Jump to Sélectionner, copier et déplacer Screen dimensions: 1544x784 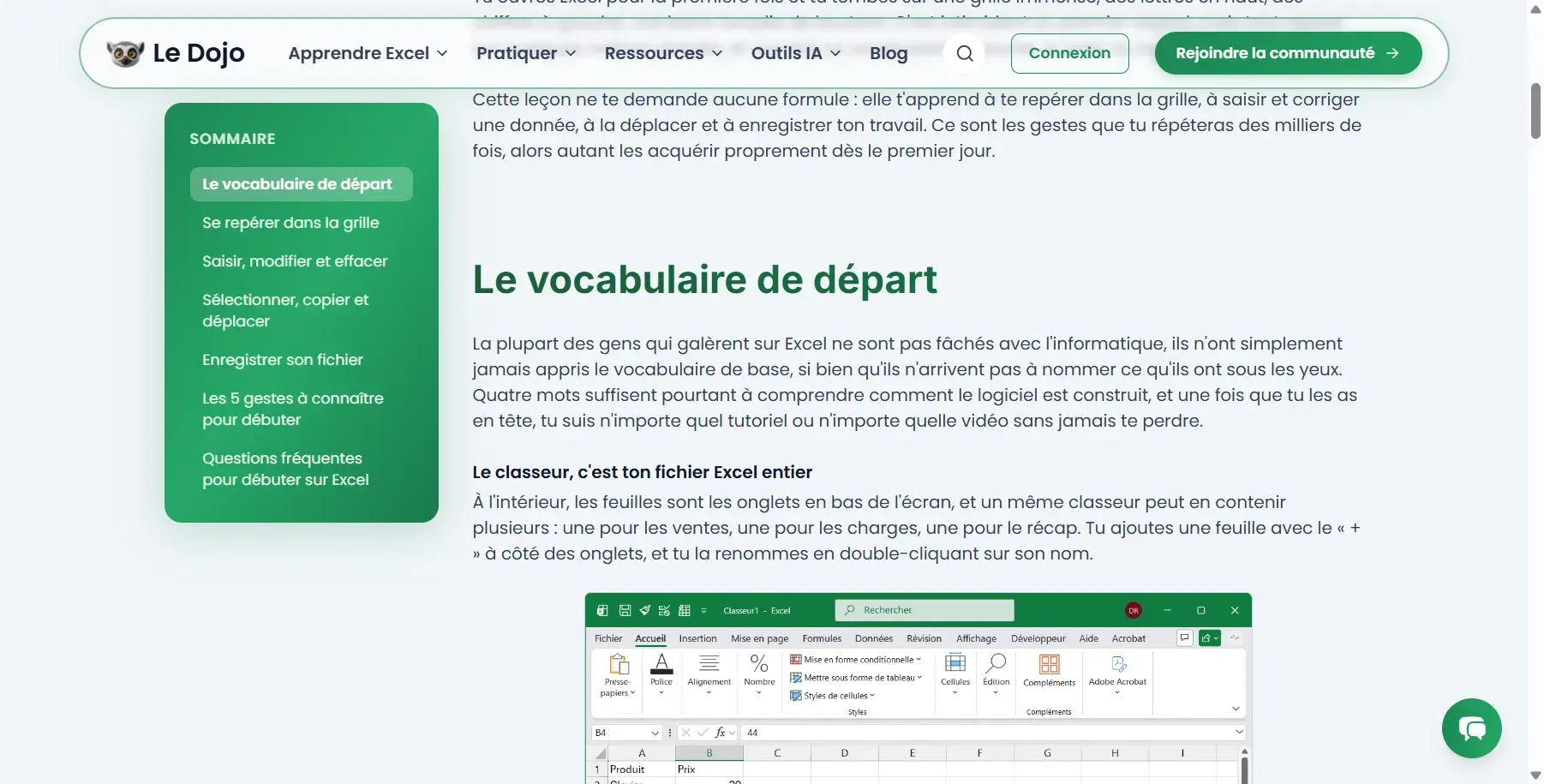point(285,310)
